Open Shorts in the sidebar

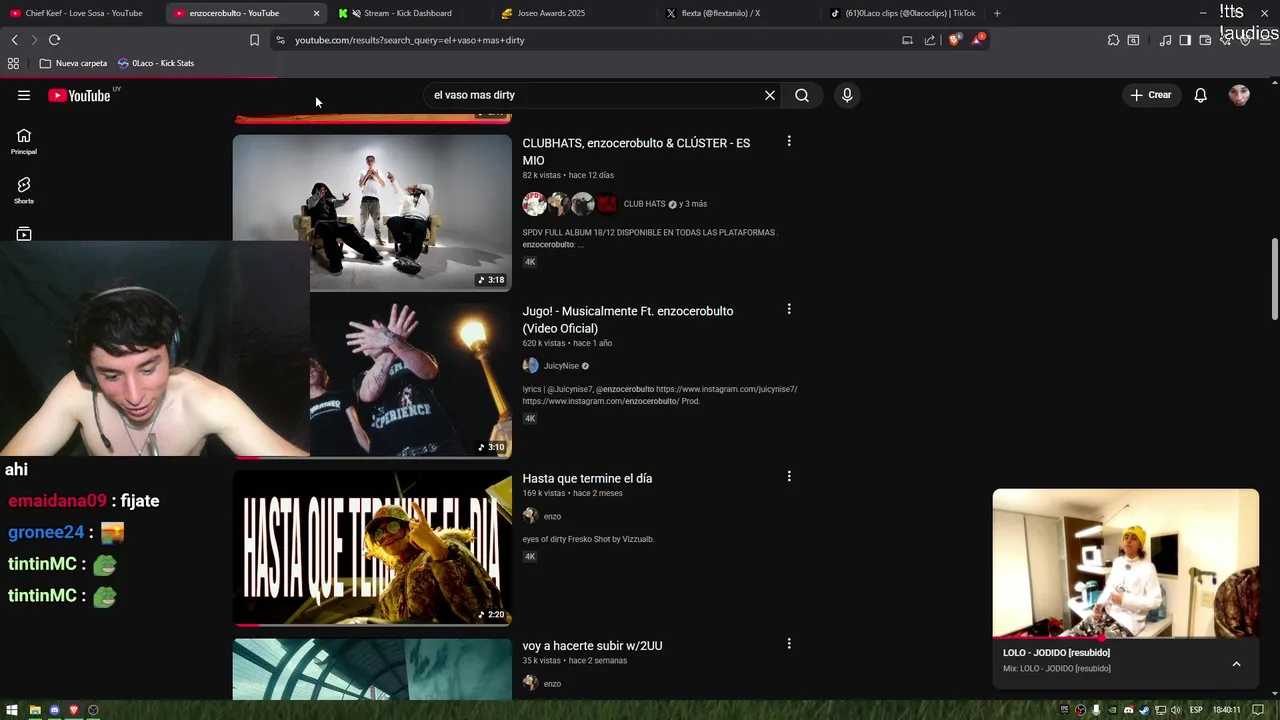point(24,190)
